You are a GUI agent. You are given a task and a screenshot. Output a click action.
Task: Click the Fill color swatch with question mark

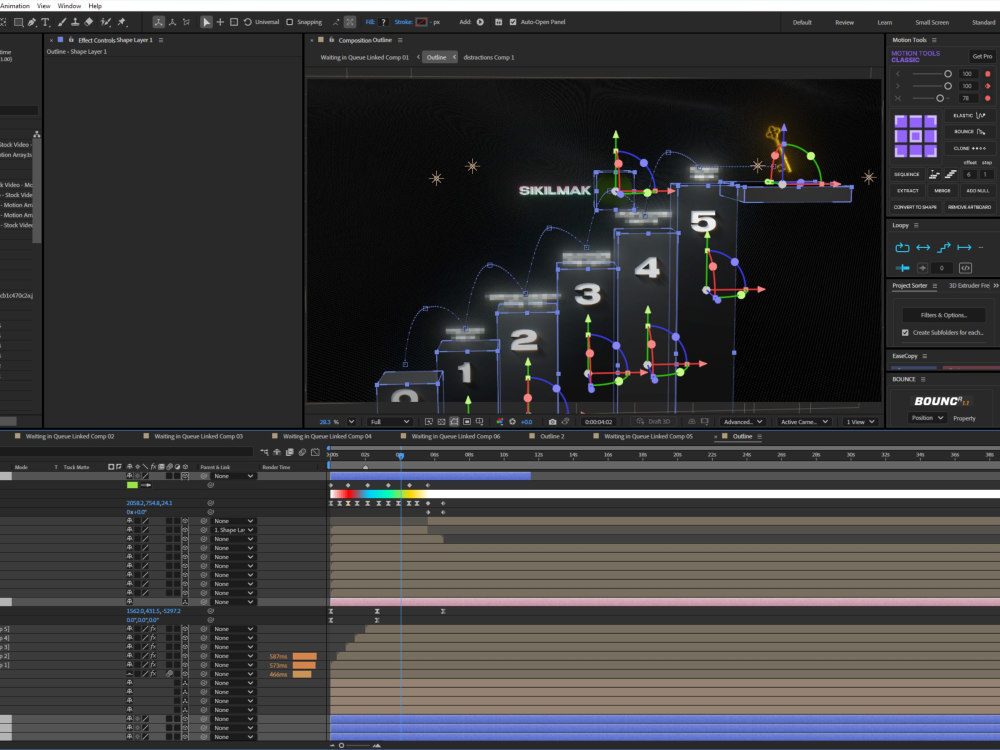tap(383, 22)
